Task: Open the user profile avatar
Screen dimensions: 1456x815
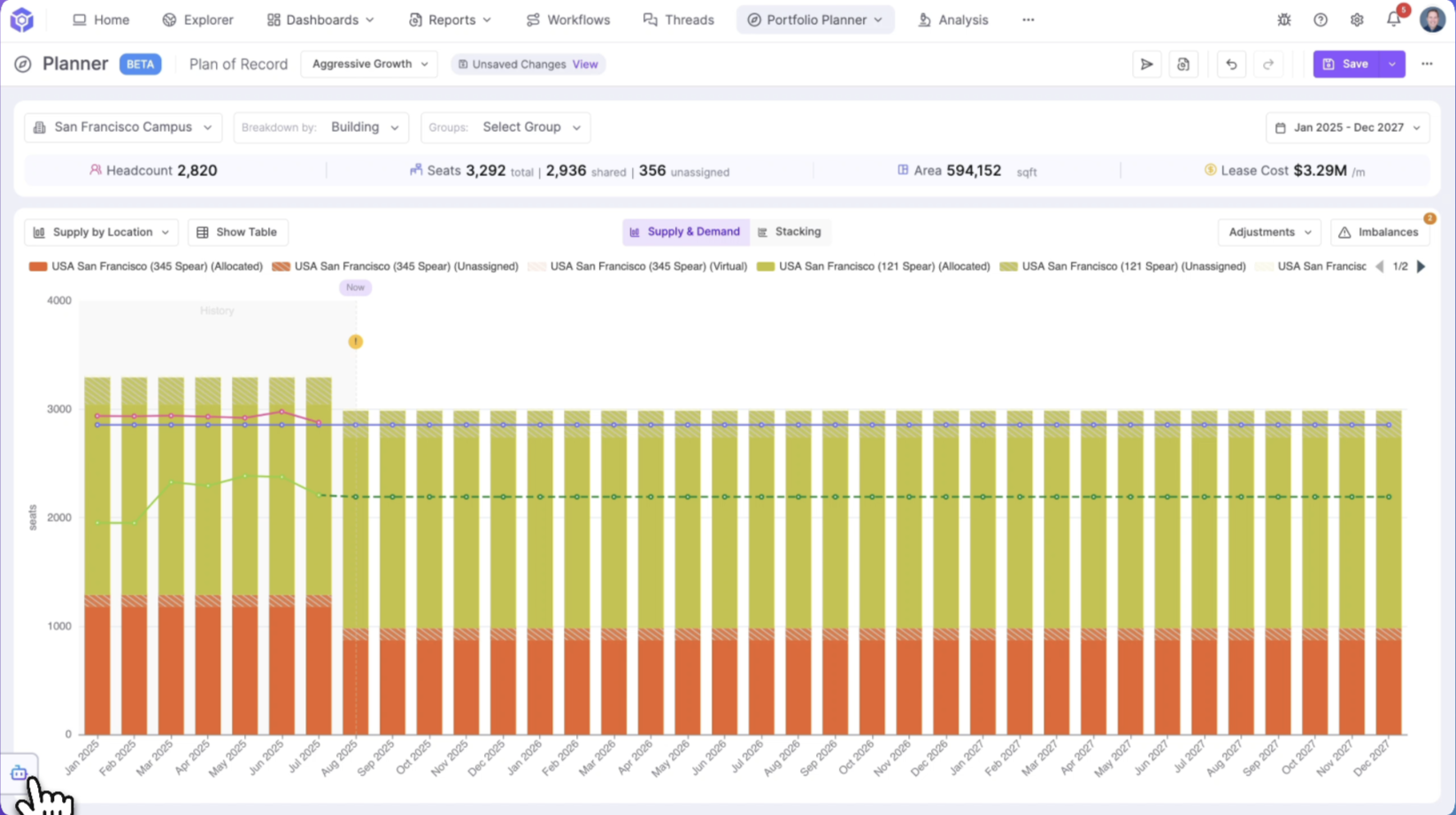Action: point(1431,19)
